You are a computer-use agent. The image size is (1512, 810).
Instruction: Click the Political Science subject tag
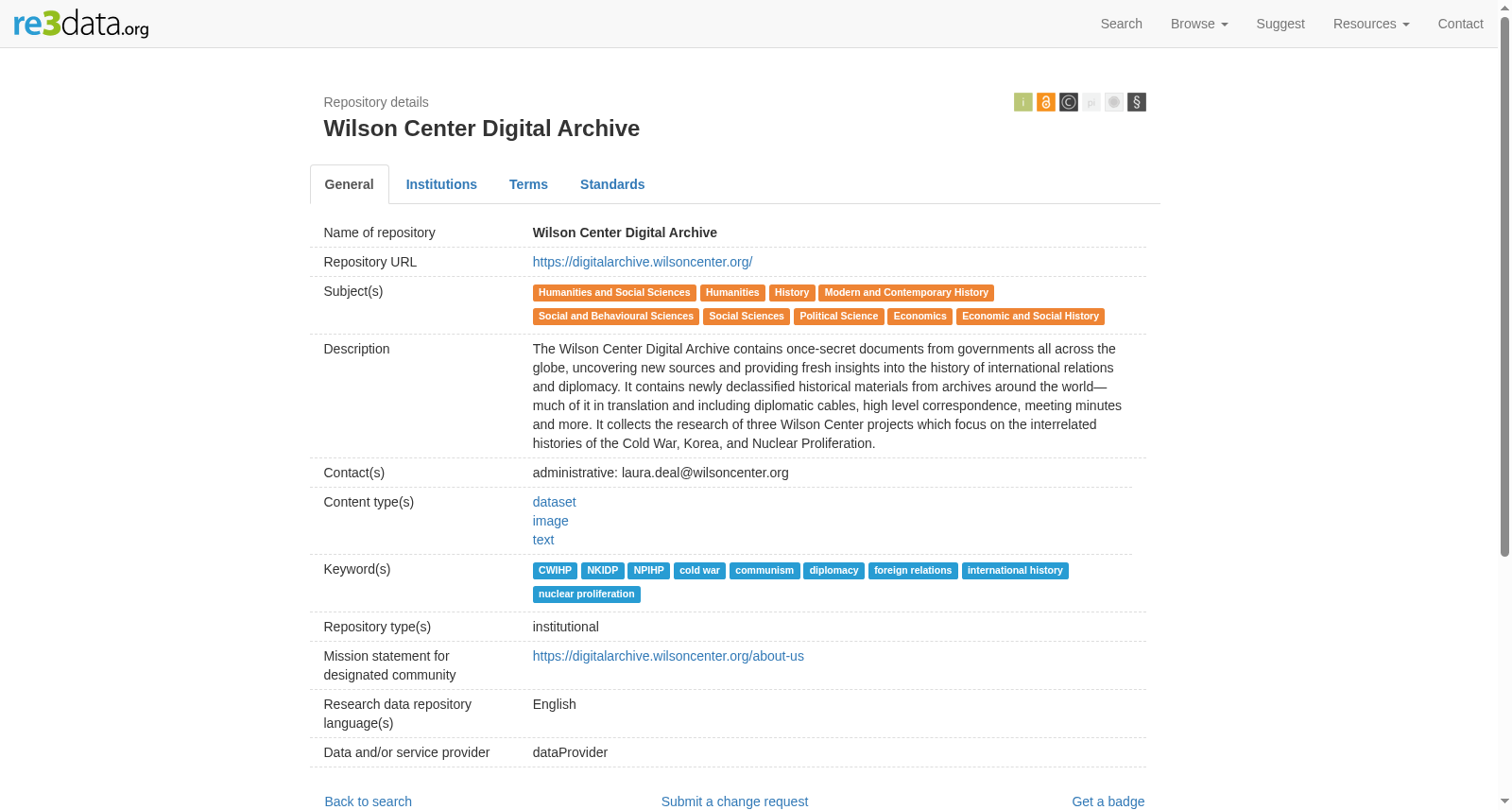click(839, 317)
